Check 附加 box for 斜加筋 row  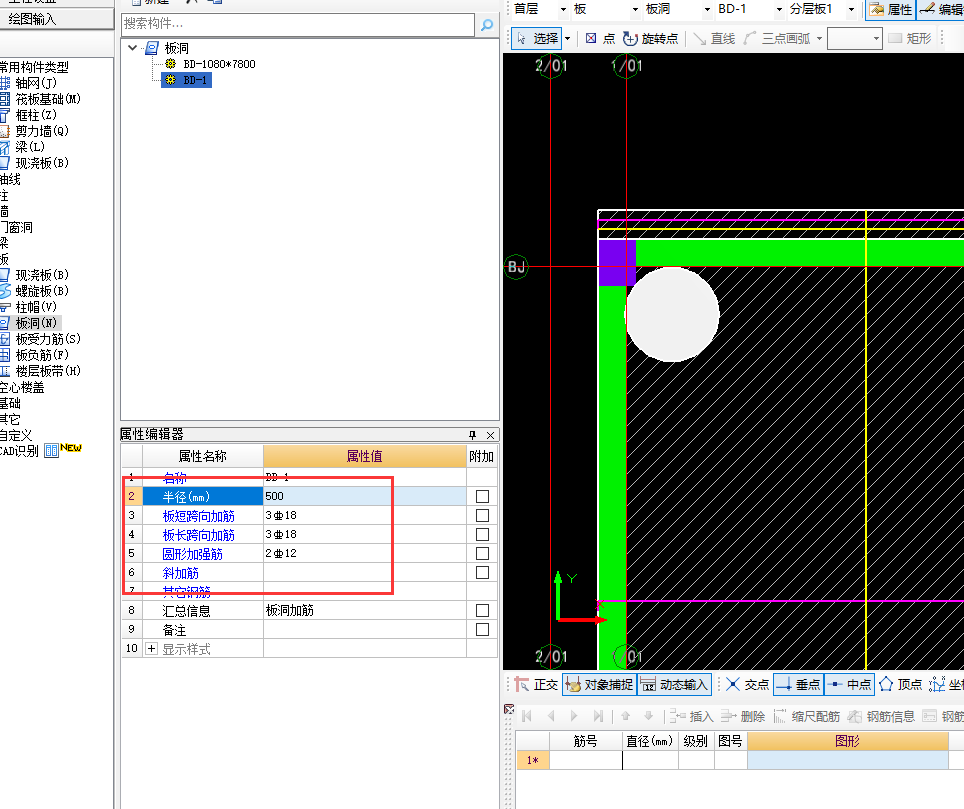(x=483, y=572)
